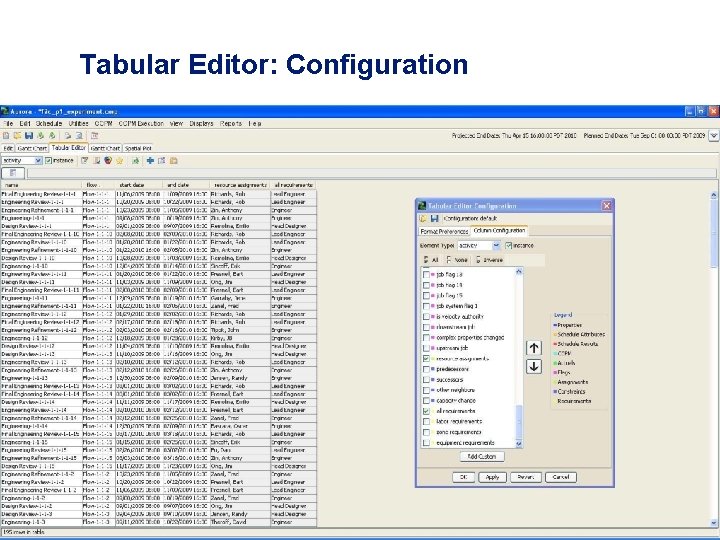
Task: Uncheck the resource assignments checkbox
Action: (426, 359)
